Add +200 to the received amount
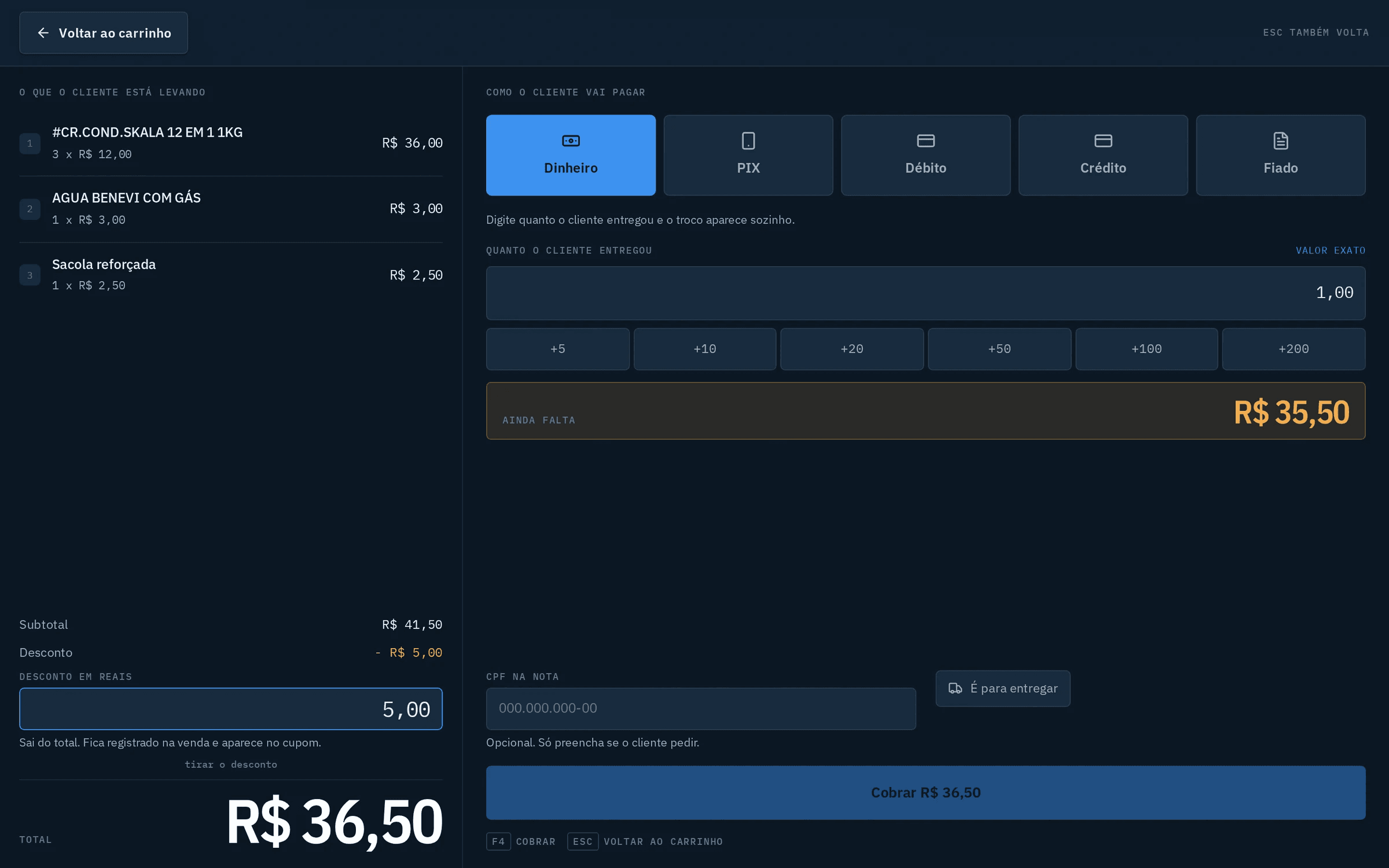Viewport: 1389px width, 868px height. [1294, 349]
